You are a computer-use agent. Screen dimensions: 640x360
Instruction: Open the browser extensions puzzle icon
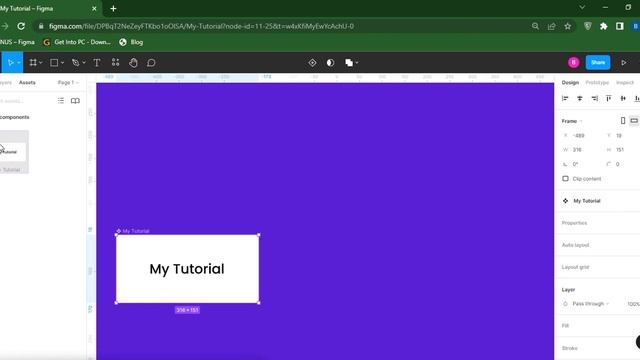coord(604,26)
